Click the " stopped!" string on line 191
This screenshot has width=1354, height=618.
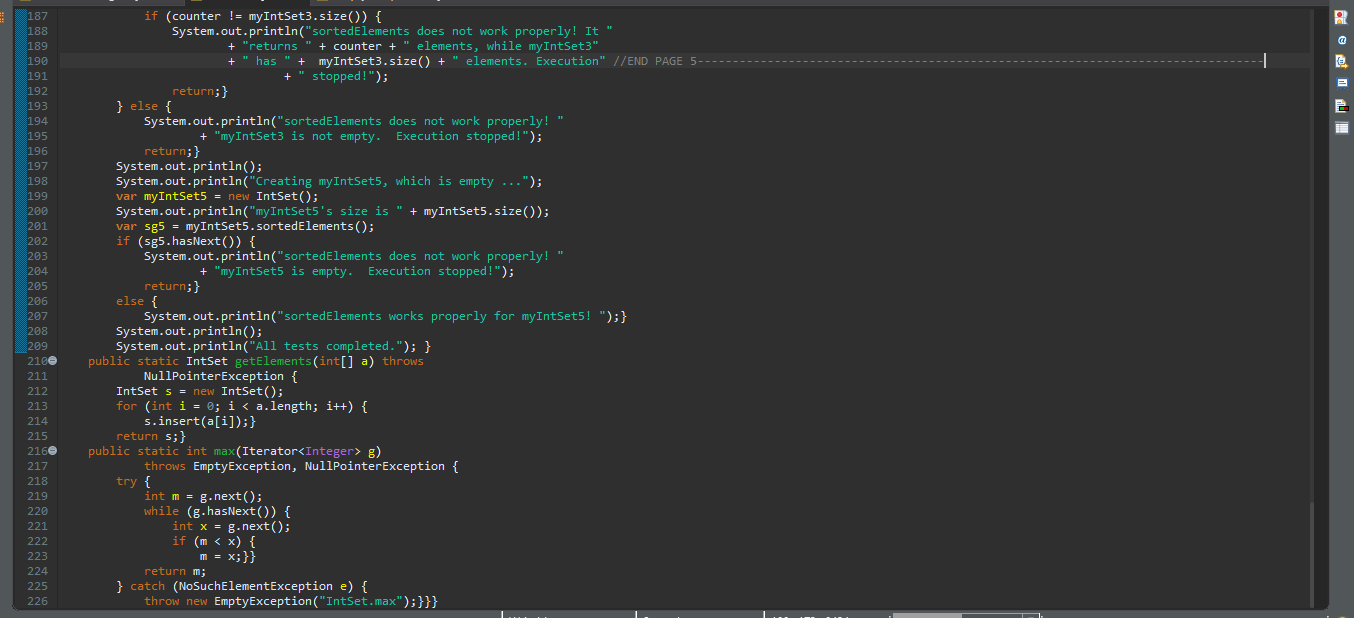pos(336,76)
